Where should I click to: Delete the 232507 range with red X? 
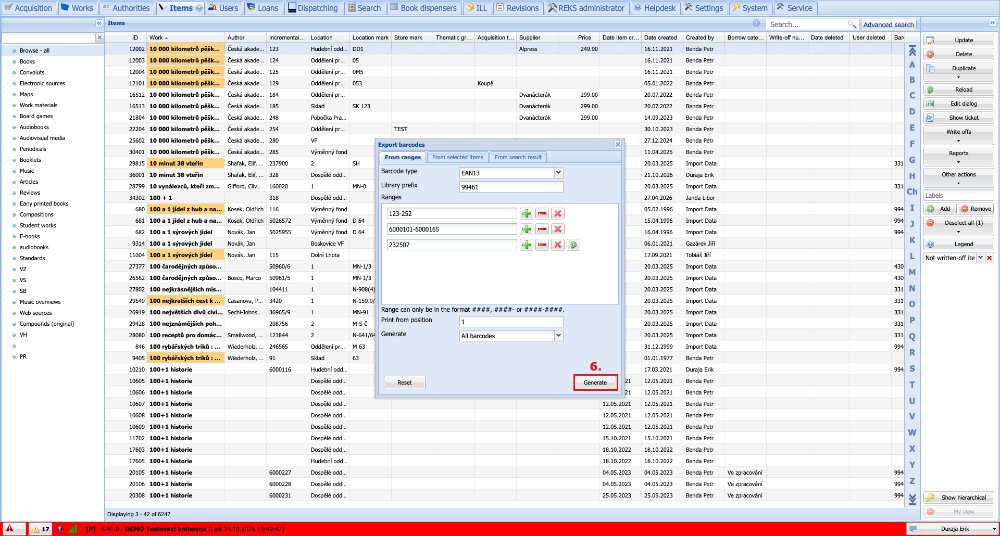point(557,245)
